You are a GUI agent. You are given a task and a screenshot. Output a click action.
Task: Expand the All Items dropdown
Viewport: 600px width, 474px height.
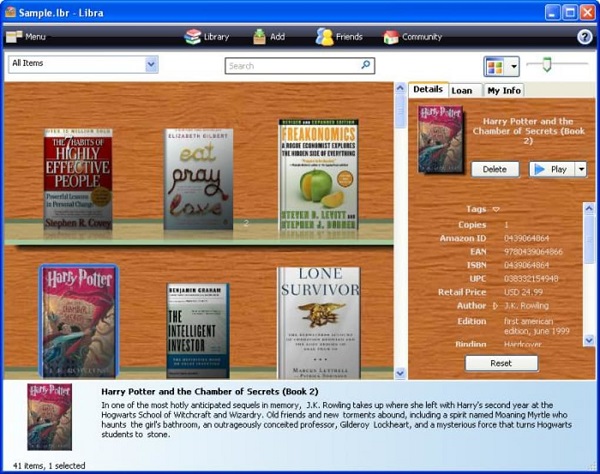click(151, 65)
